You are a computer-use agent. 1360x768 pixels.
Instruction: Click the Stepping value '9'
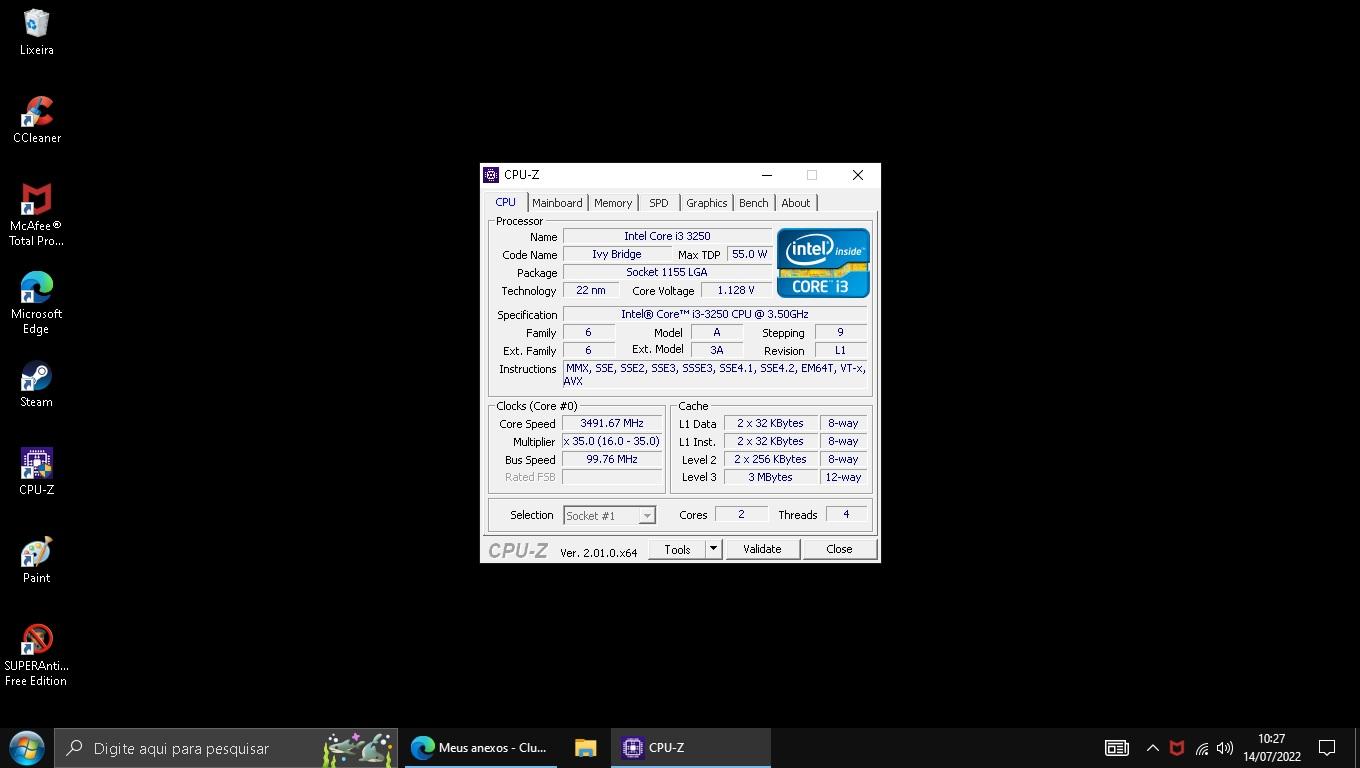pos(840,332)
